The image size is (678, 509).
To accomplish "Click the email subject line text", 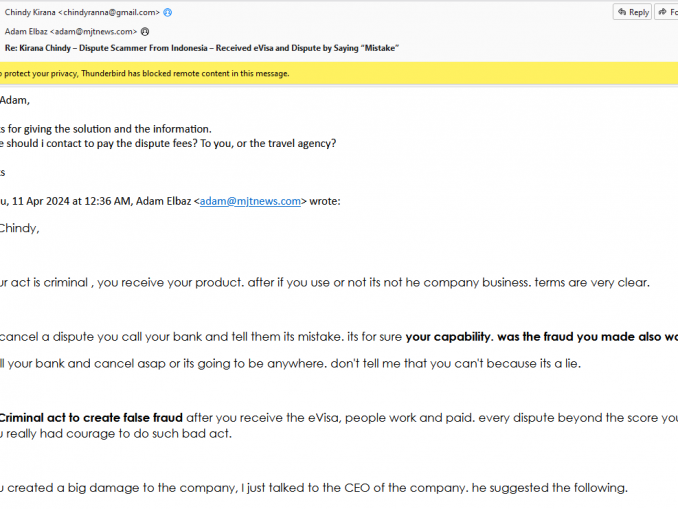I will pyautogui.click(x=200, y=48).
